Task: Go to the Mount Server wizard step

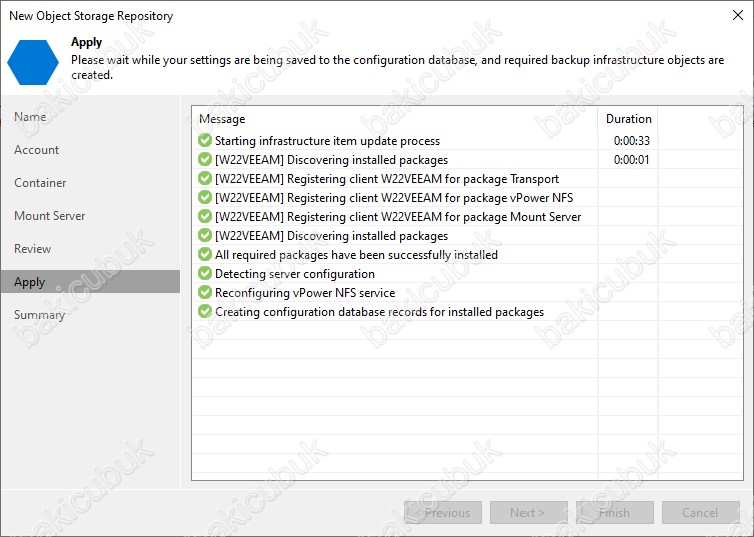Action: coord(50,216)
